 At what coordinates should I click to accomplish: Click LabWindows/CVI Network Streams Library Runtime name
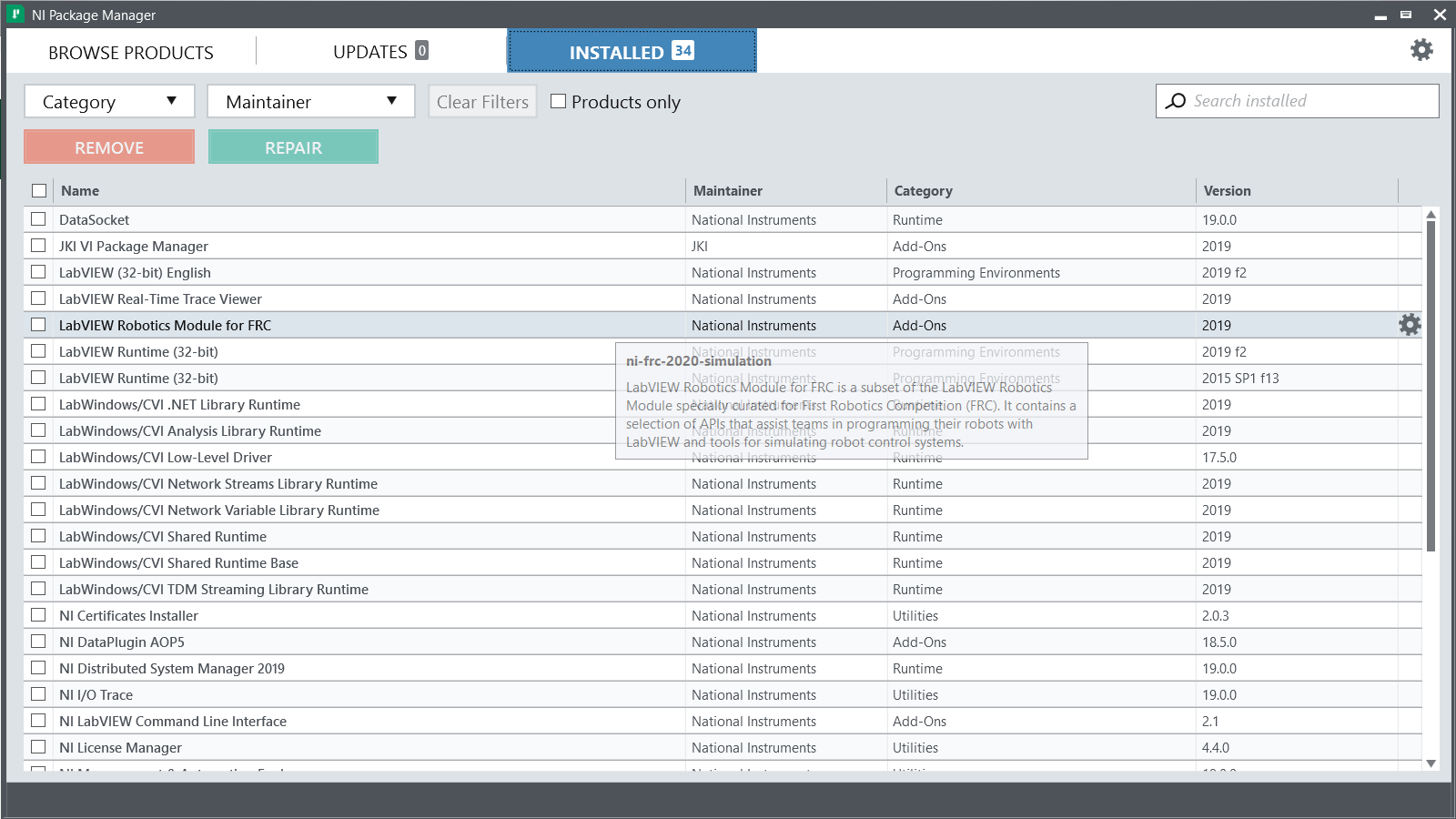click(218, 484)
